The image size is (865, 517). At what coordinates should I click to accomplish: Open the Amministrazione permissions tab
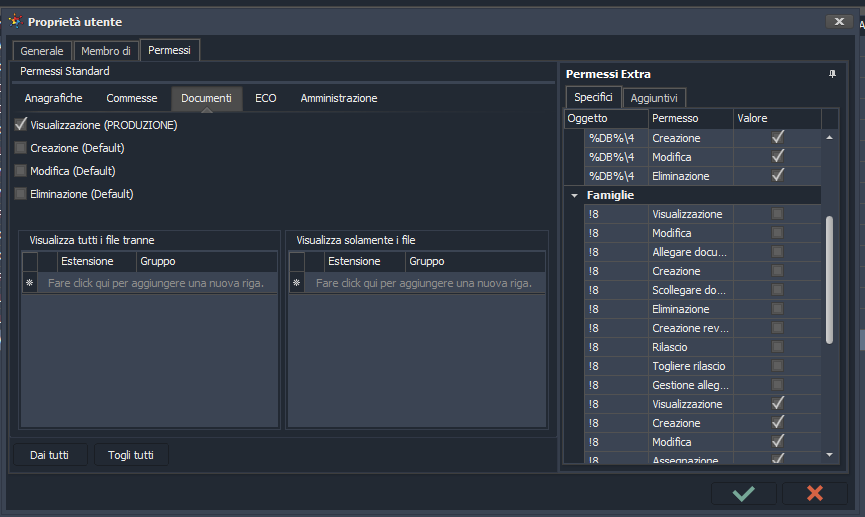339,98
